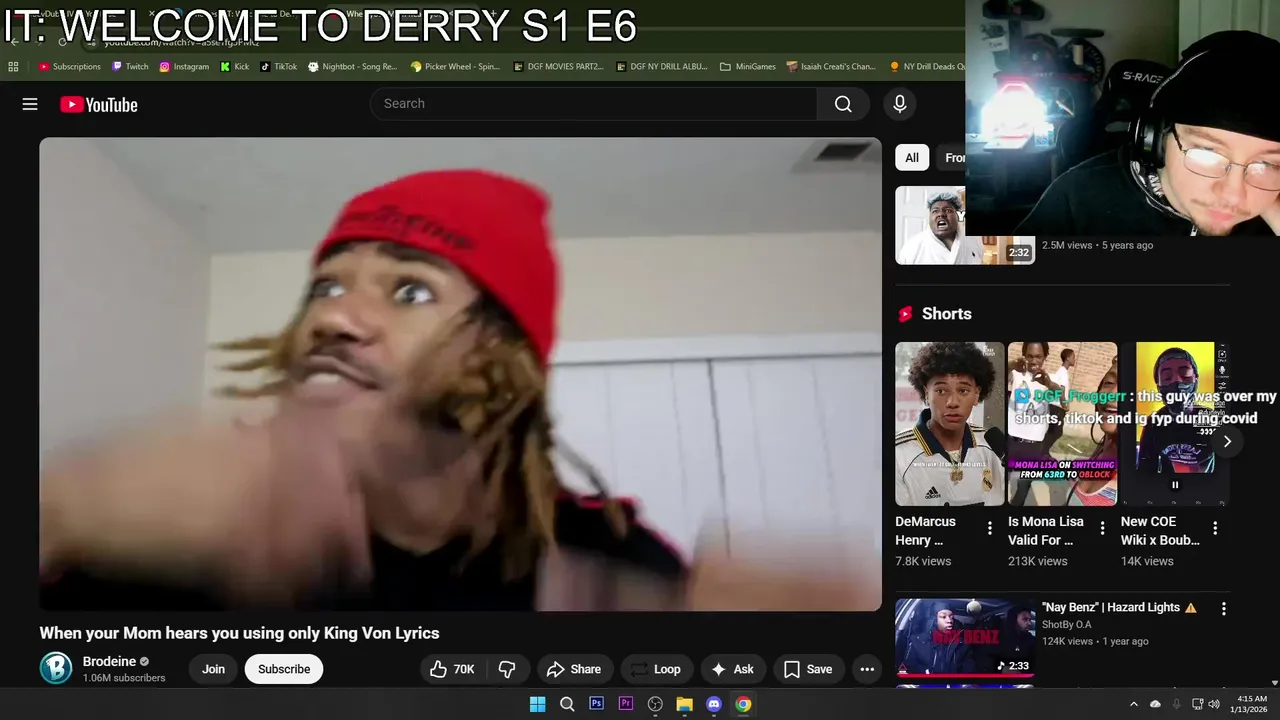Open options for Is Mona Lisa short
The image size is (1280, 720).
1103,528
